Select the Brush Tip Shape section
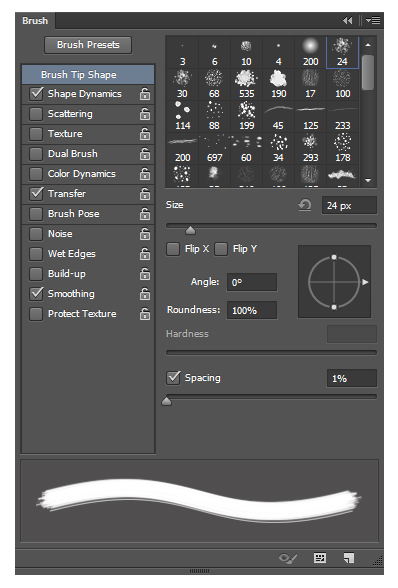Screen dimensions: 398x588 coord(88,75)
